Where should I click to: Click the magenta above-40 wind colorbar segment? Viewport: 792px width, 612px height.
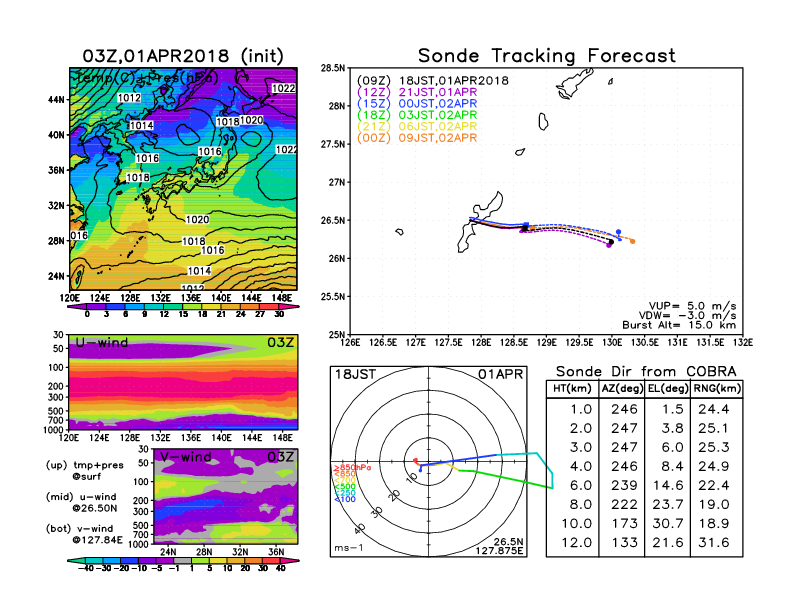[x=289, y=560]
